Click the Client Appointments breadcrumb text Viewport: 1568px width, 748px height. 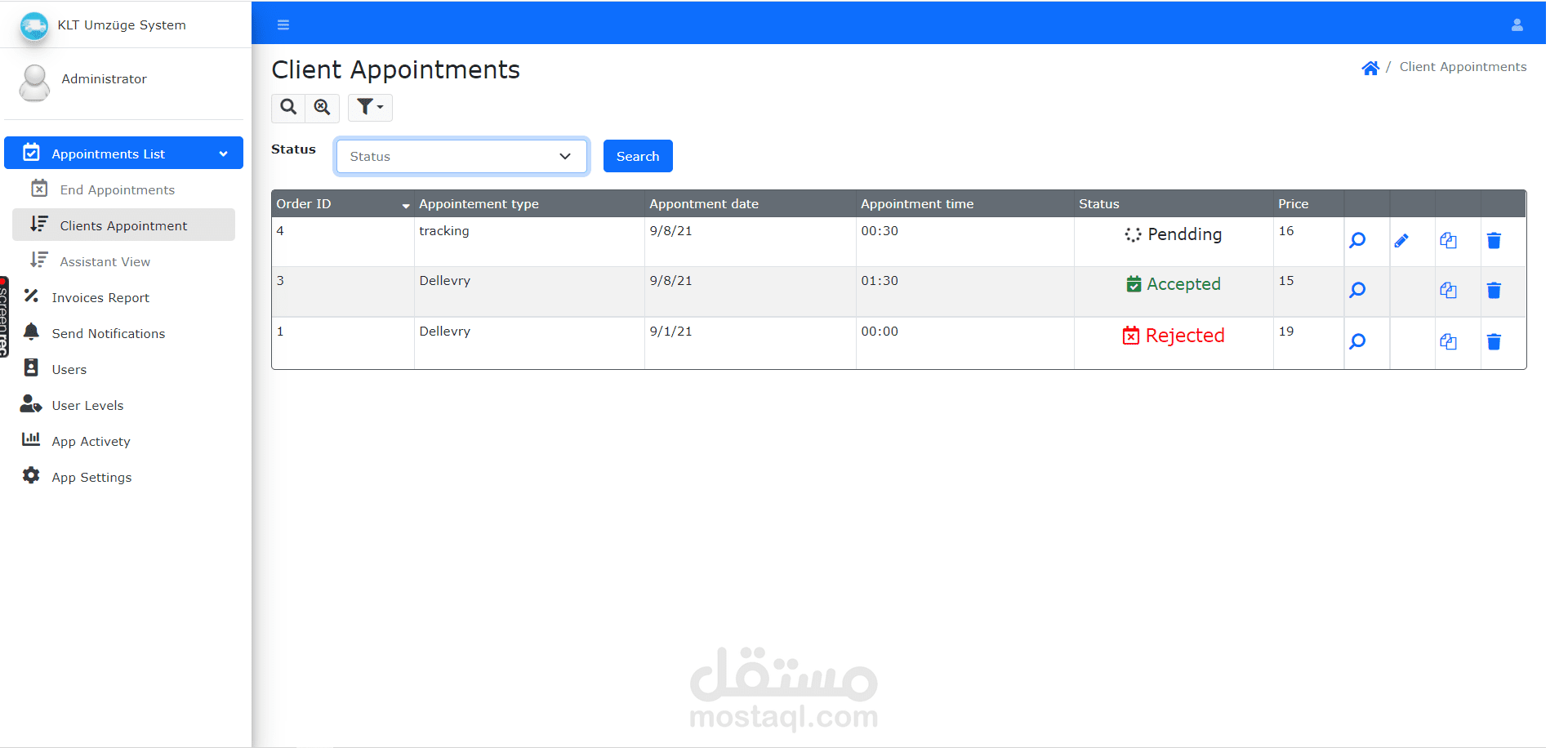tap(1463, 67)
